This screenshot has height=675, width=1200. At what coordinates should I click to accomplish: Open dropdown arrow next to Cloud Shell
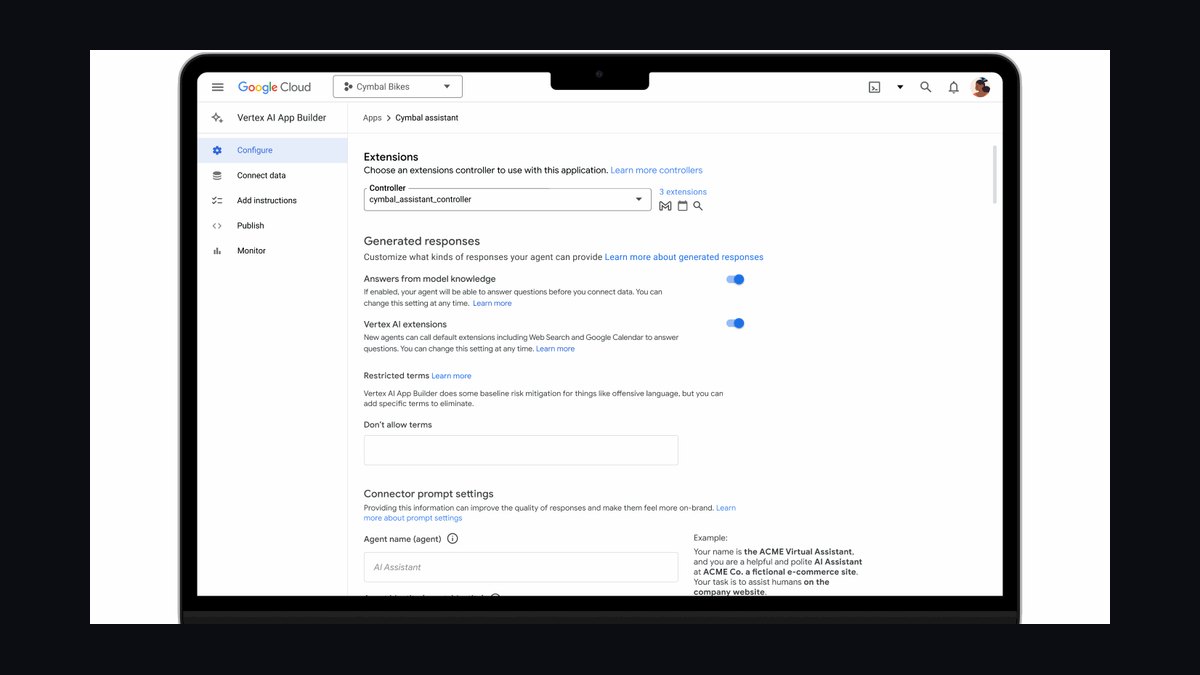coord(900,87)
